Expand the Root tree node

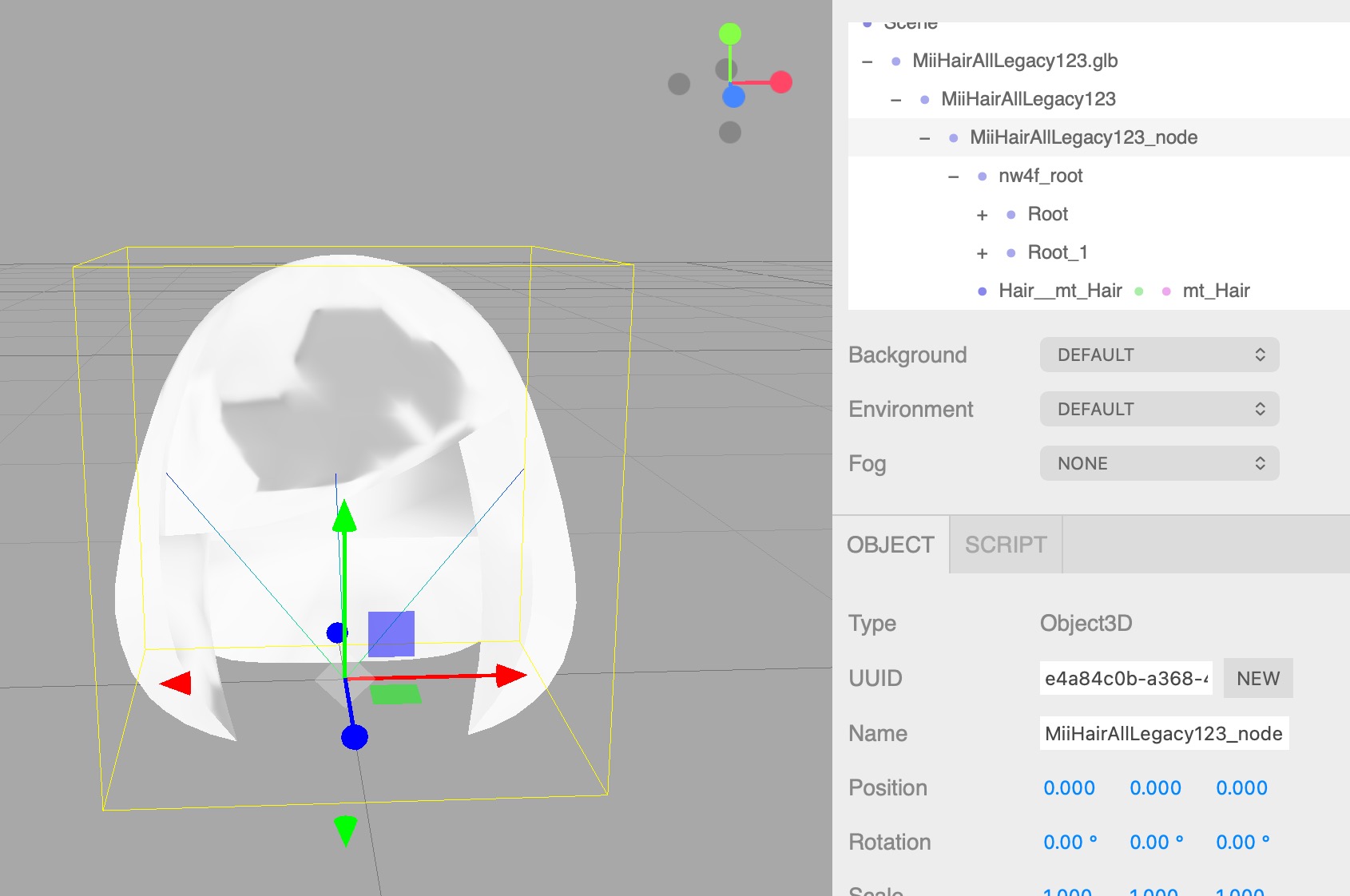pos(982,215)
